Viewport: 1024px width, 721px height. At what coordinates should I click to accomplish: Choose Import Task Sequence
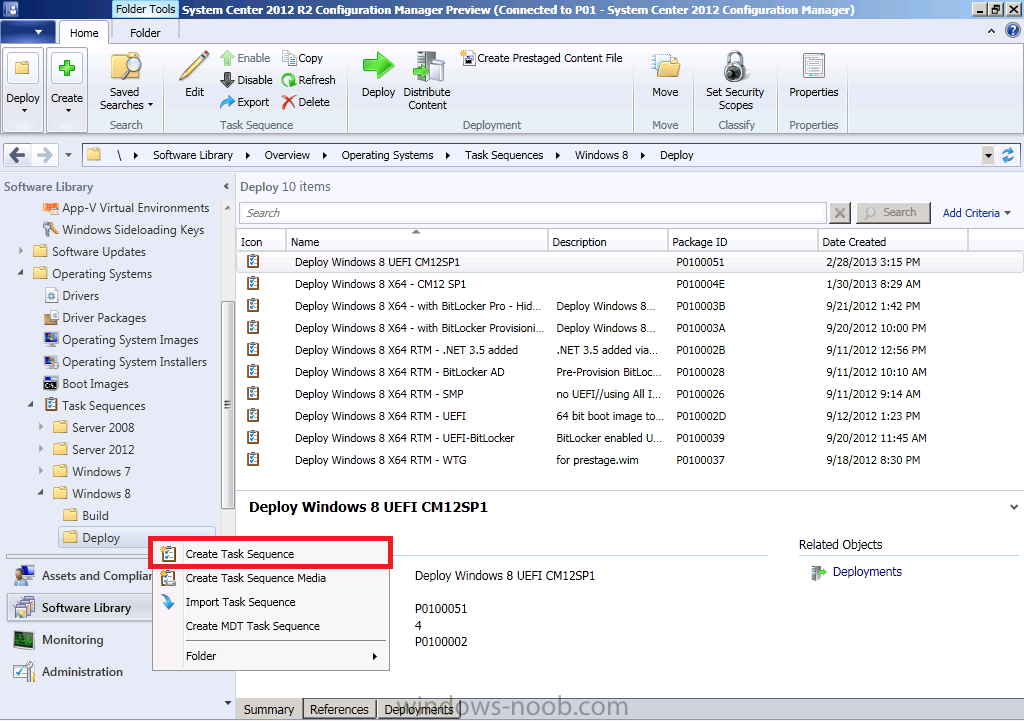point(272,602)
